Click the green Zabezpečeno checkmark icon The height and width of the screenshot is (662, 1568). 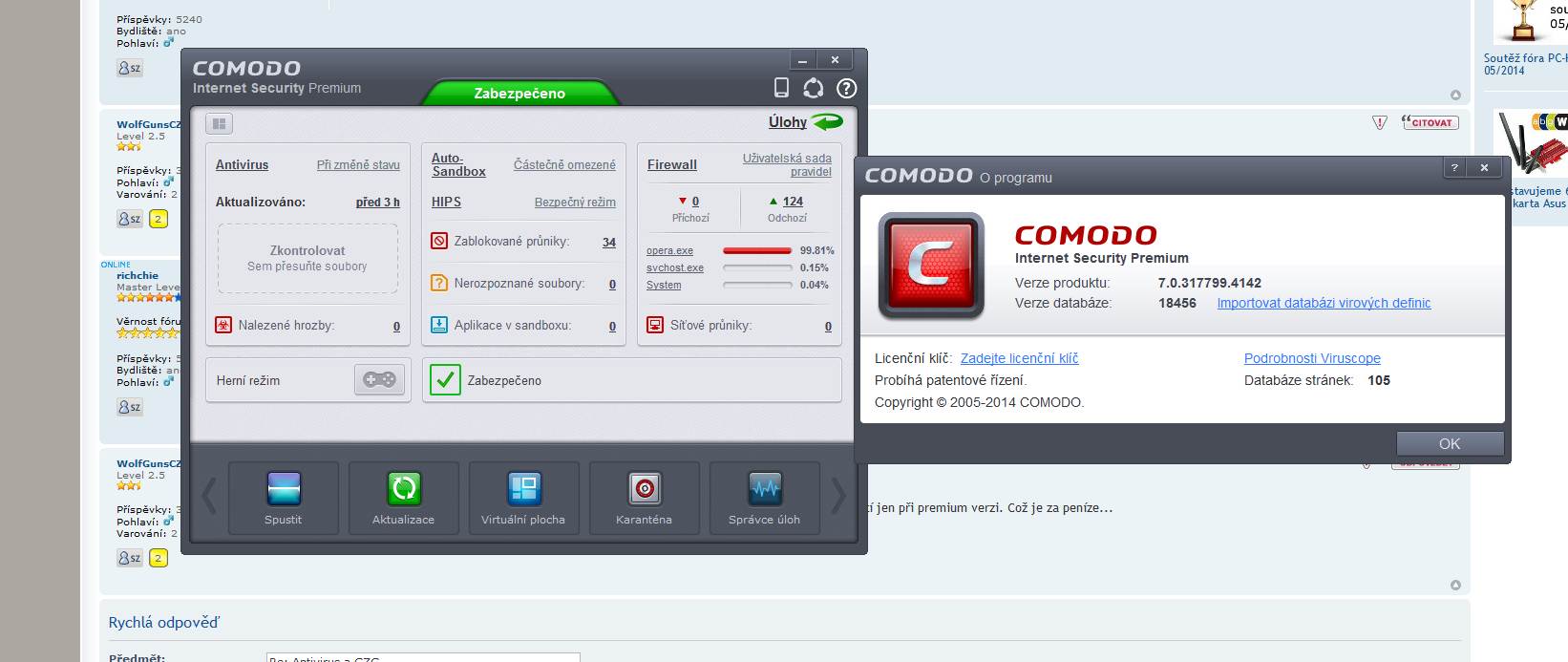pyautogui.click(x=445, y=380)
